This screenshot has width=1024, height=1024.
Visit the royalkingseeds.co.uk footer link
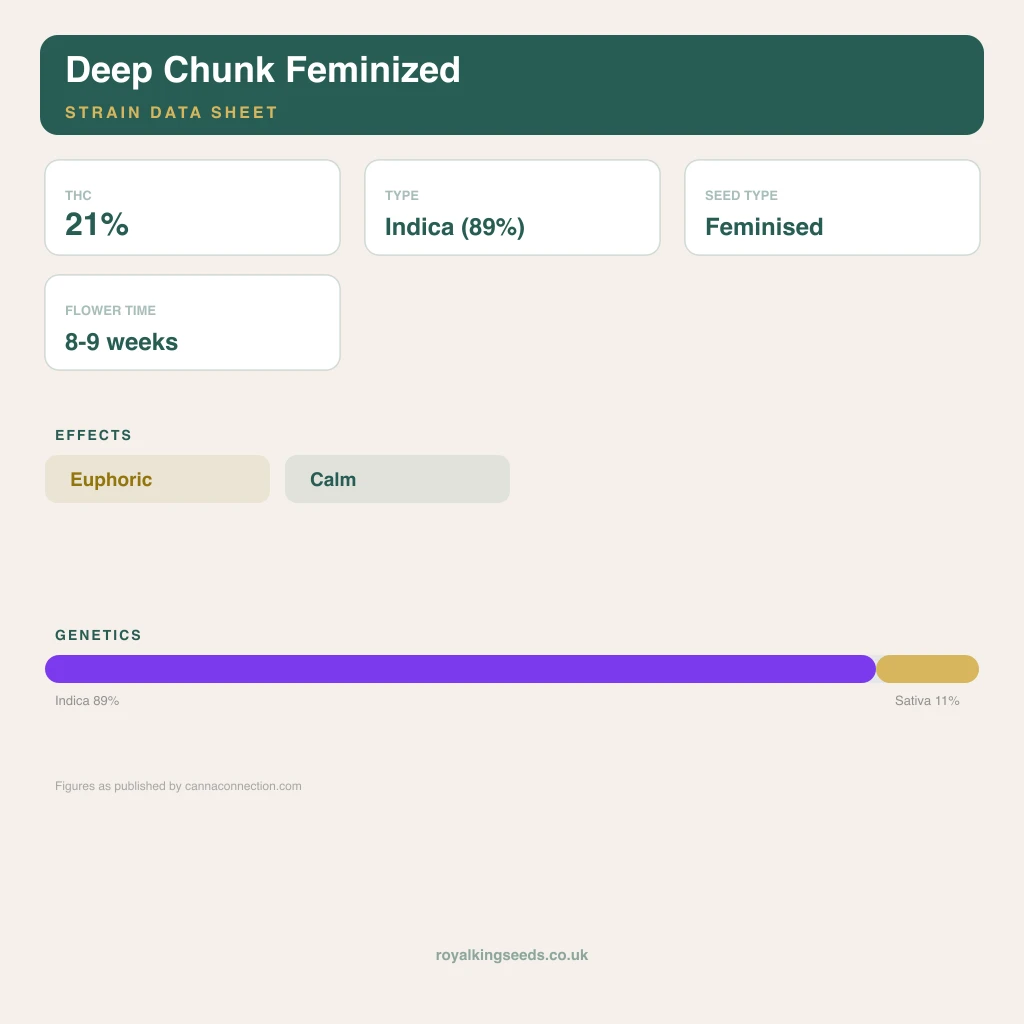point(512,955)
